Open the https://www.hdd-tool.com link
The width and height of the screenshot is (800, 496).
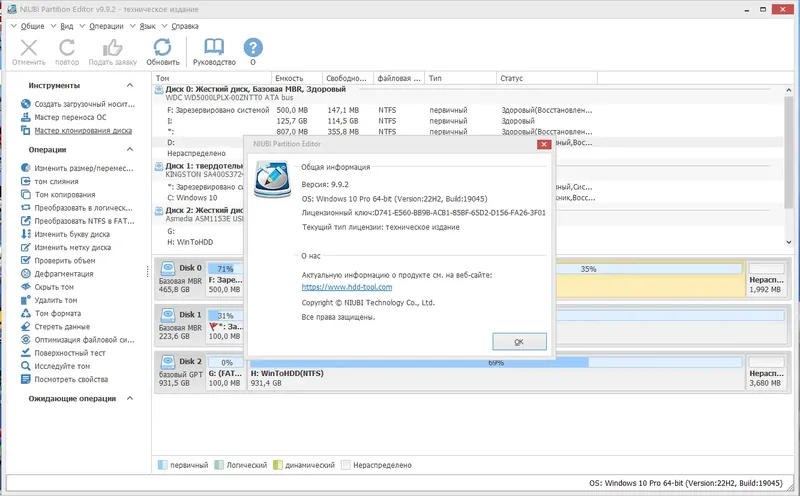pyautogui.click(x=347, y=287)
